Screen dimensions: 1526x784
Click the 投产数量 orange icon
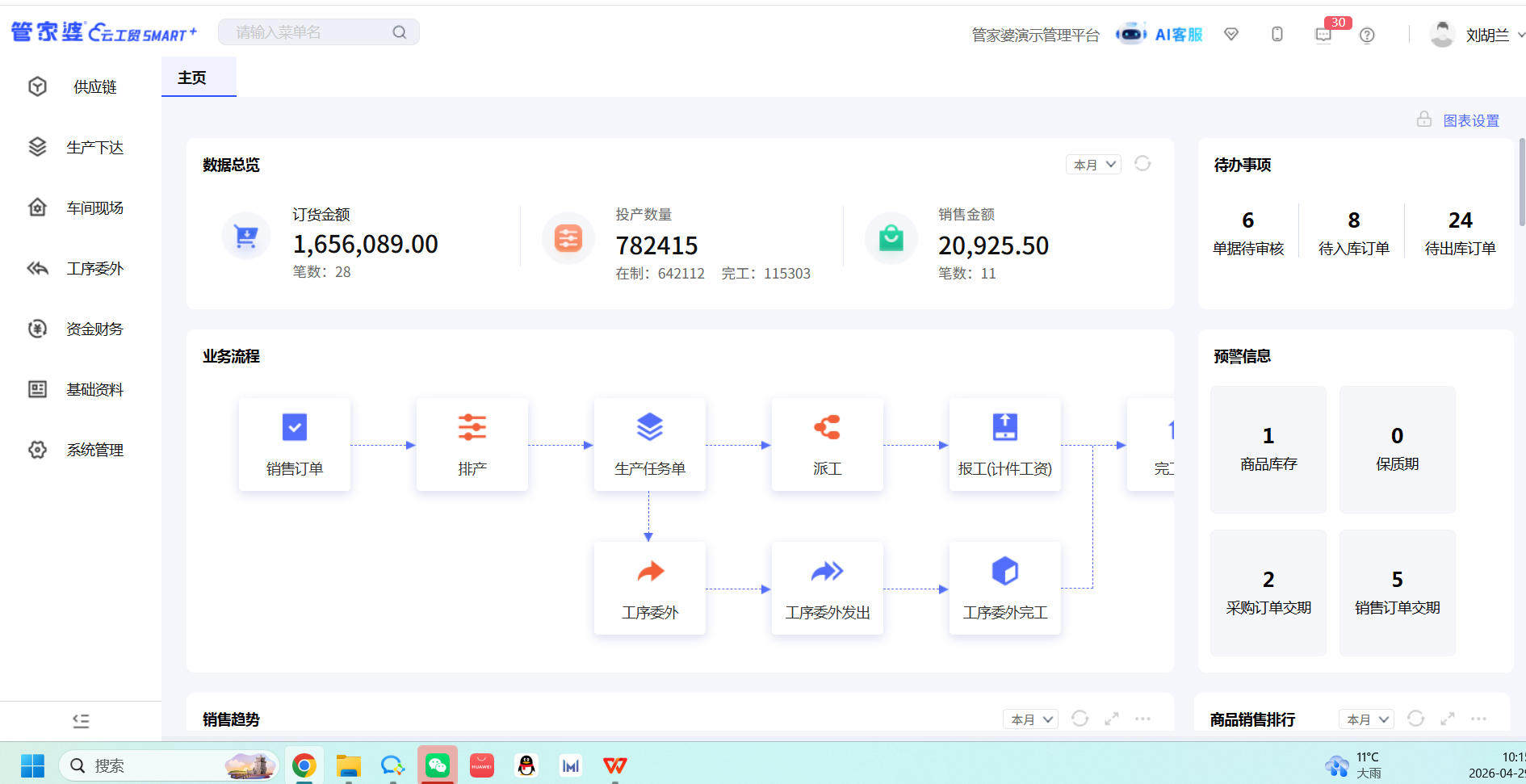tap(568, 238)
